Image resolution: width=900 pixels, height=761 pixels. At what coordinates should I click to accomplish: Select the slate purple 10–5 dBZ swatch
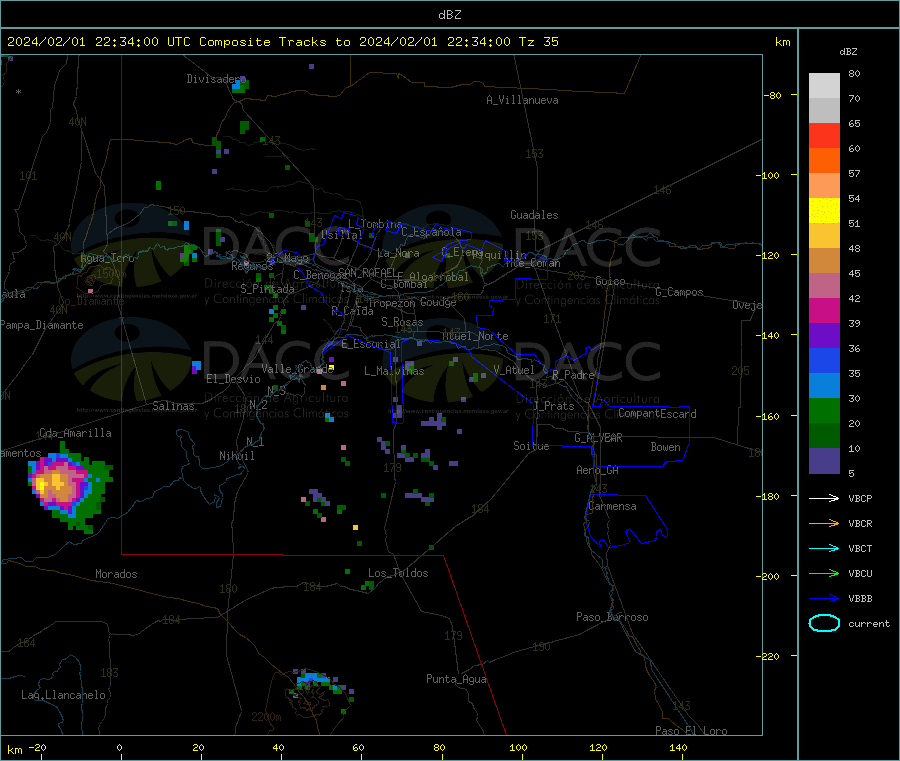click(x=824, y=461)
